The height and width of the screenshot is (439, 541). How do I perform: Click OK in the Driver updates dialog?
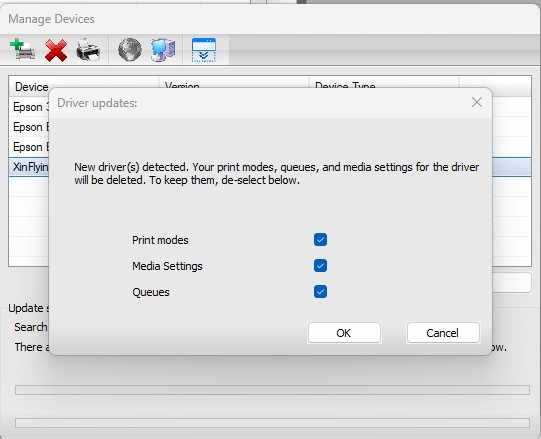click(x=344, y=333)
